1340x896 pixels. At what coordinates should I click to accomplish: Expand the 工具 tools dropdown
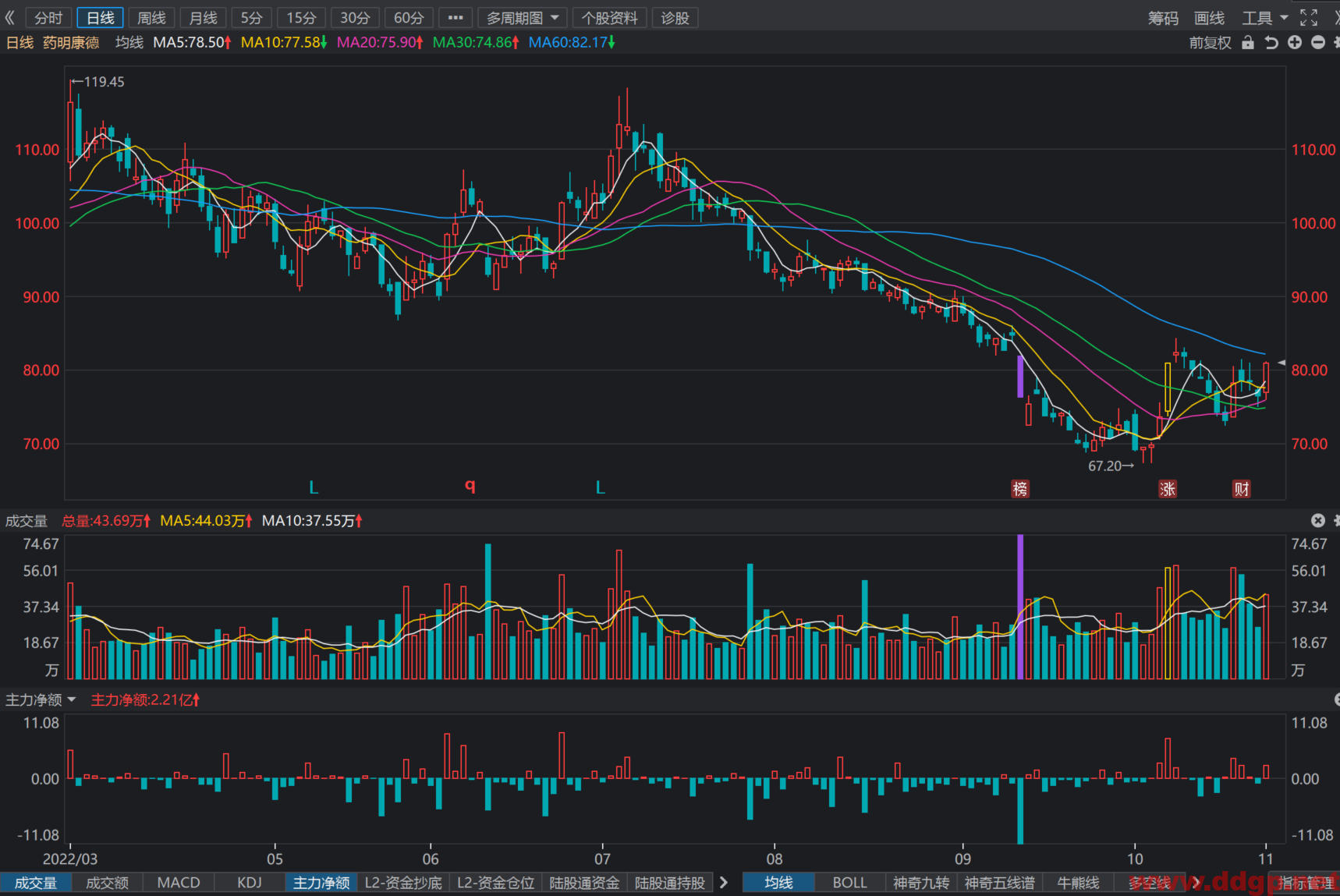point(1265,17)
